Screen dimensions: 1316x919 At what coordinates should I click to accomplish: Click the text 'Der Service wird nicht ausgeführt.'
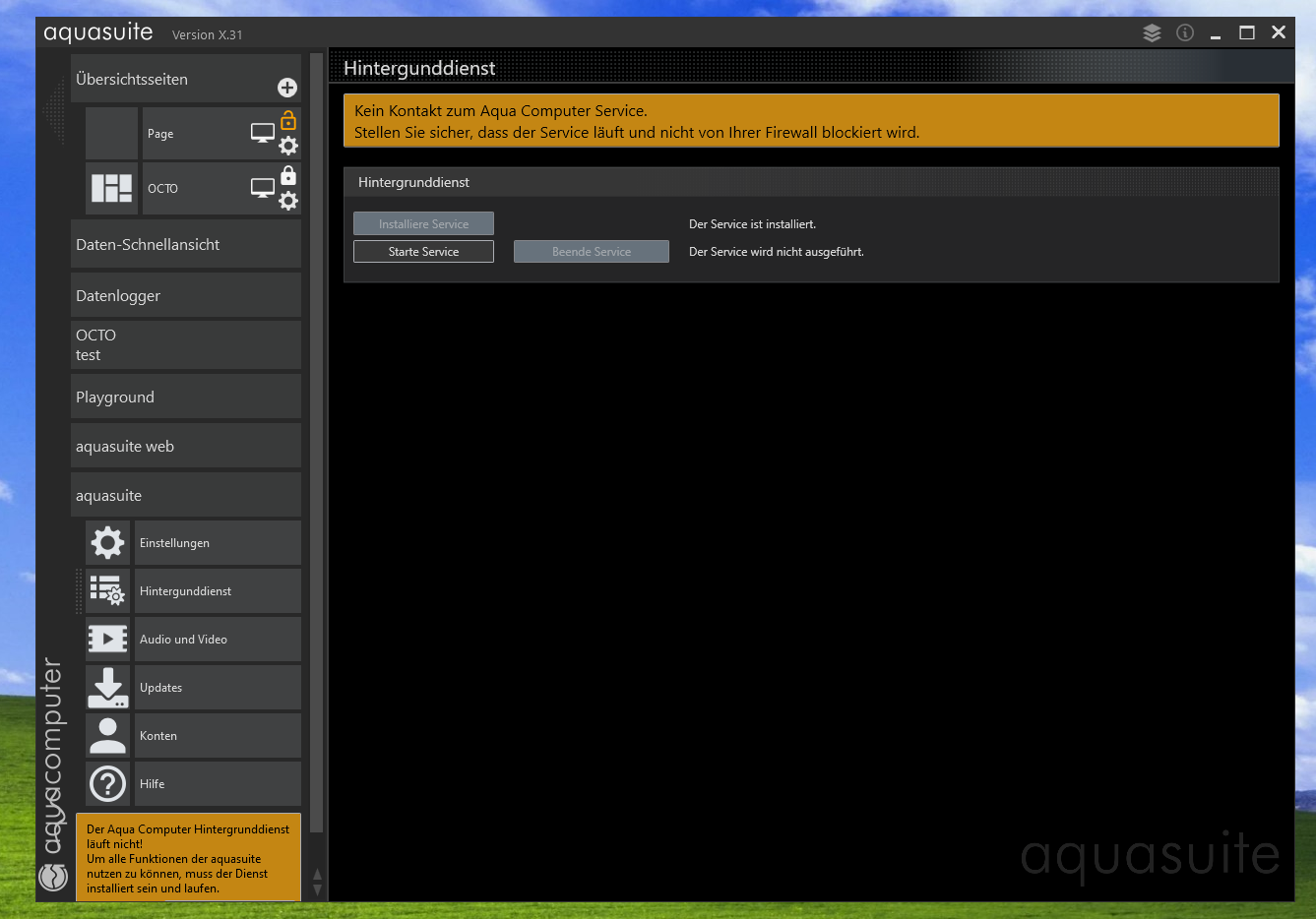pos(777,252)
